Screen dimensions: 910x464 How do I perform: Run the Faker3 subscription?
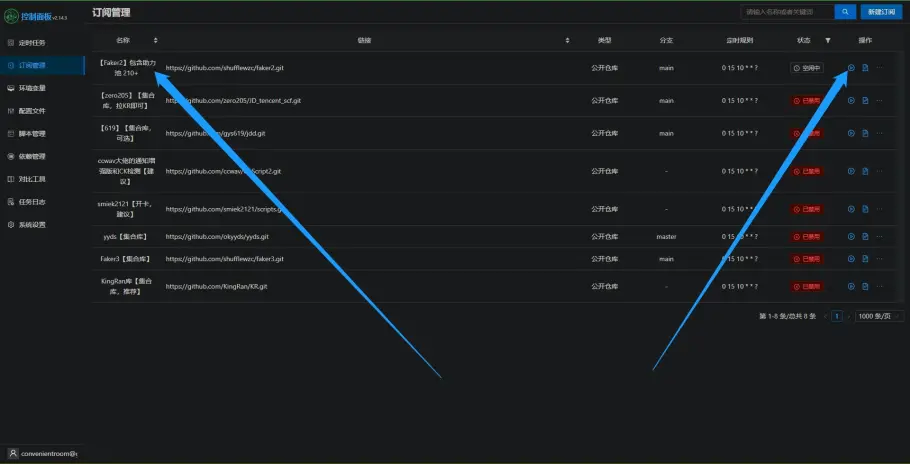tap(851, 258)
